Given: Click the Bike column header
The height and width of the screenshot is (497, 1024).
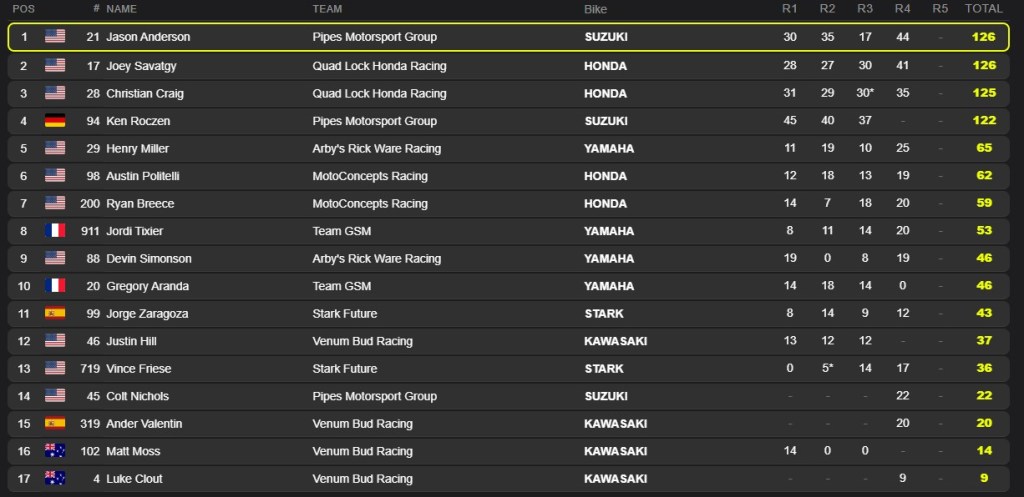Looking at the screenshot, I should [595, 9].
